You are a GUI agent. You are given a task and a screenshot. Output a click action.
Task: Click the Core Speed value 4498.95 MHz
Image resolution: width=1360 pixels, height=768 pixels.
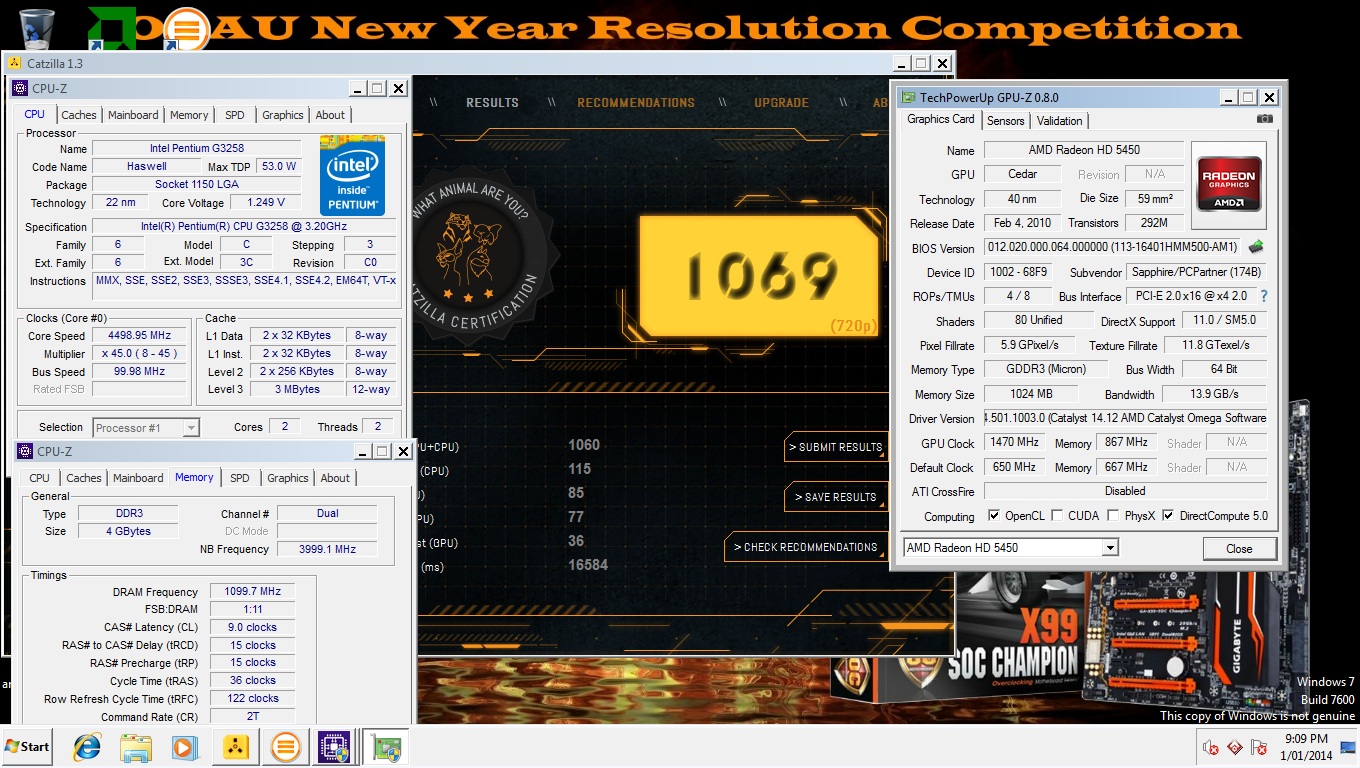tap(139, 336)
